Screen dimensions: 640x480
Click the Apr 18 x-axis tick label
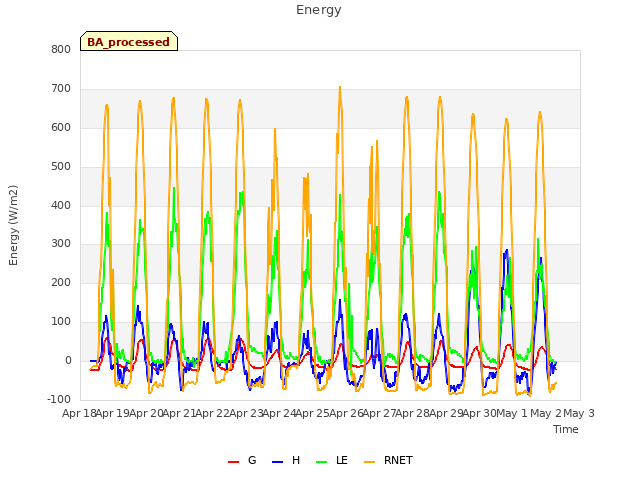[x=79, y=413]
